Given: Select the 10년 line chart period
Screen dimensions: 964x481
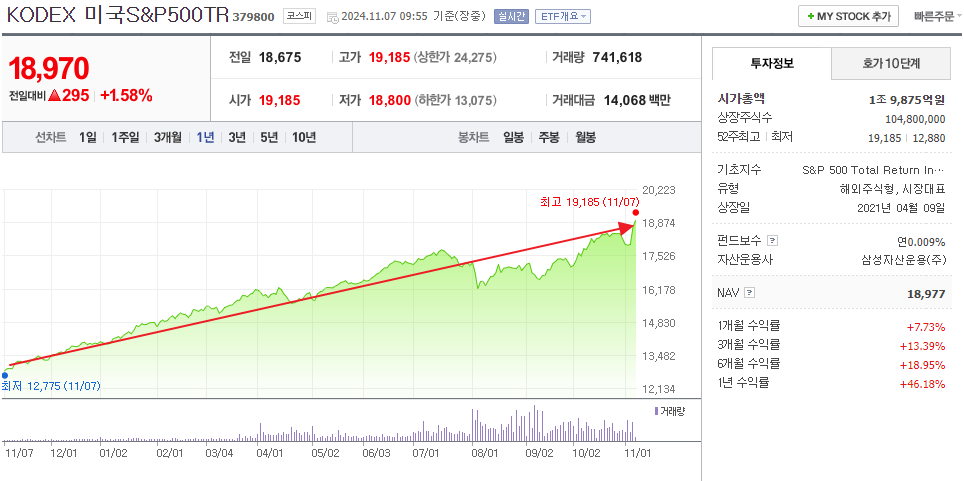Looking at the screenshot, I should pyautogui.click(x=304, y=137).
